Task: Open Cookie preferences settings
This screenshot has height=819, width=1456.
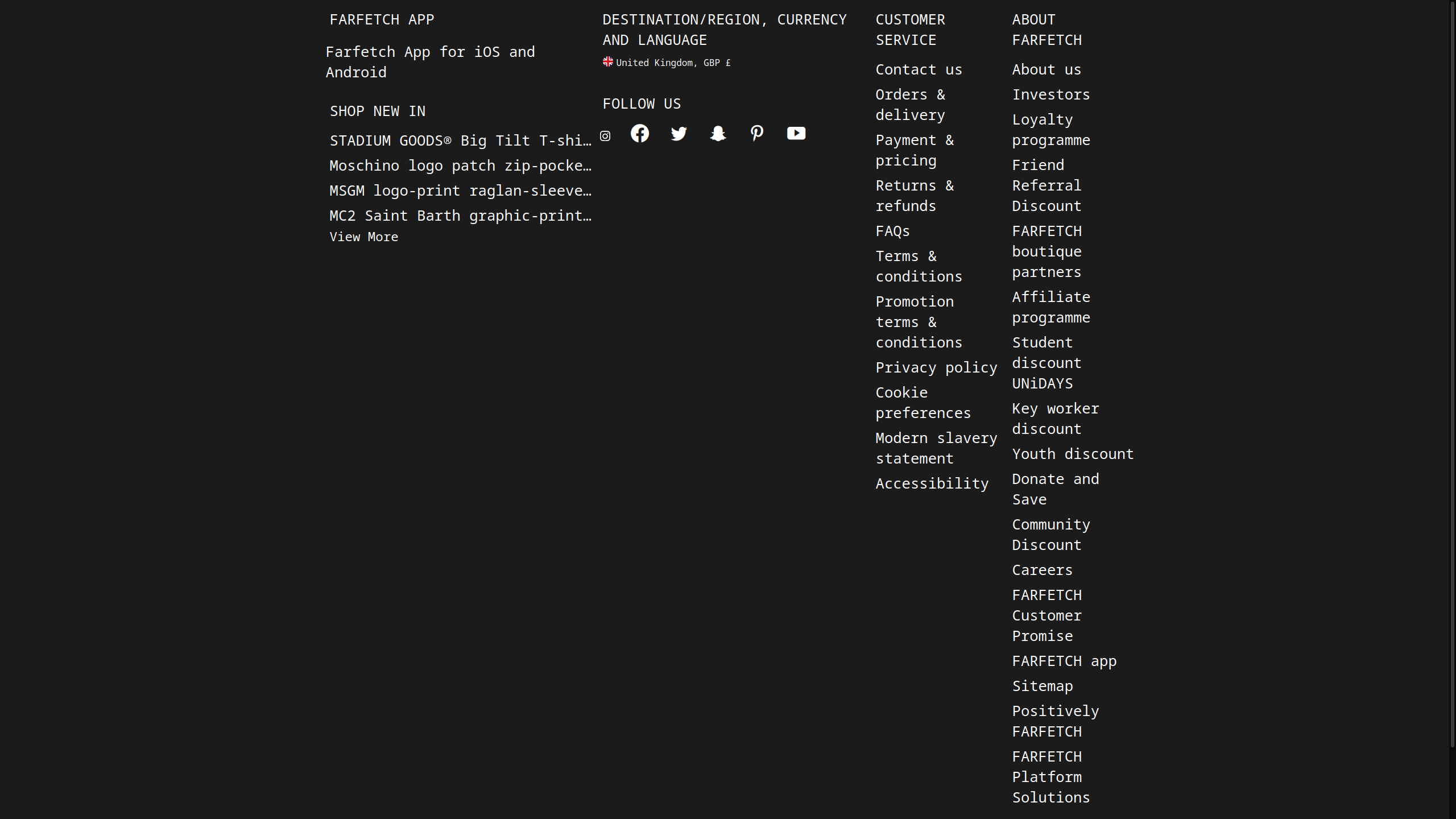Action: [923, 402]
